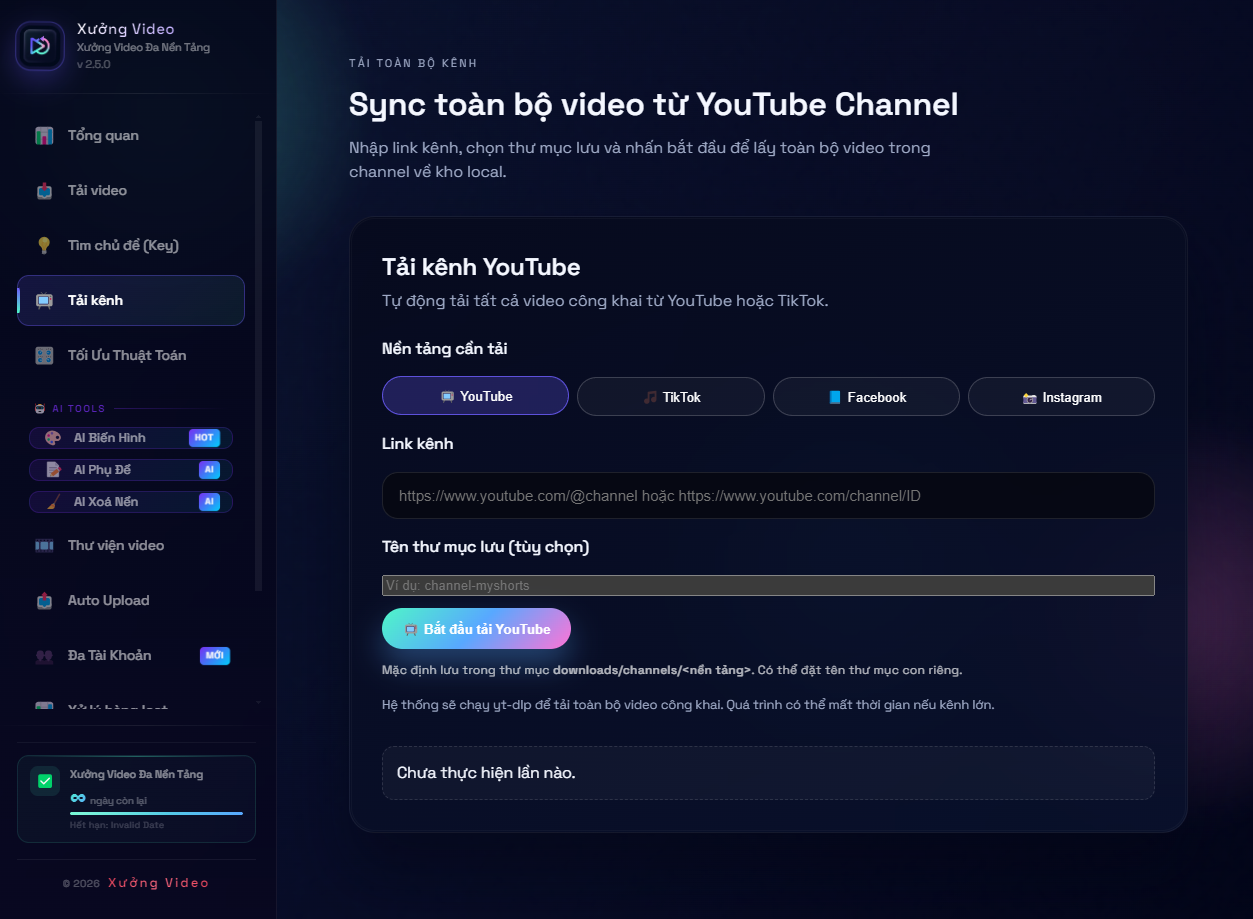Select the YouTube platform option
This screenshot has width=1253, height=919.
pyautogui.click(x=475, y=396)
